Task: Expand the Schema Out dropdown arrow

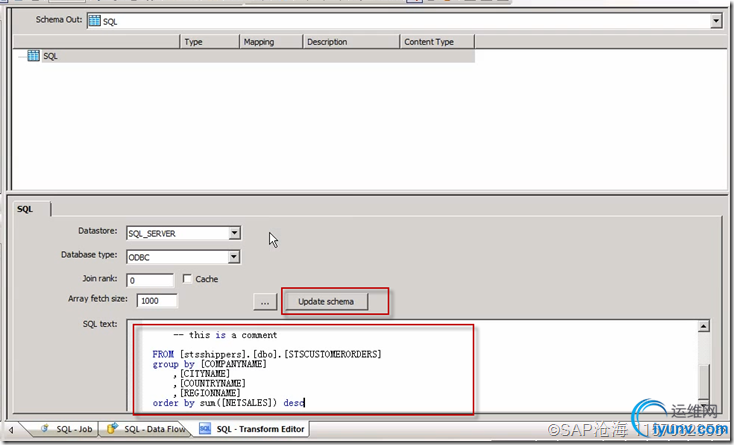Action: coord(716,21)
